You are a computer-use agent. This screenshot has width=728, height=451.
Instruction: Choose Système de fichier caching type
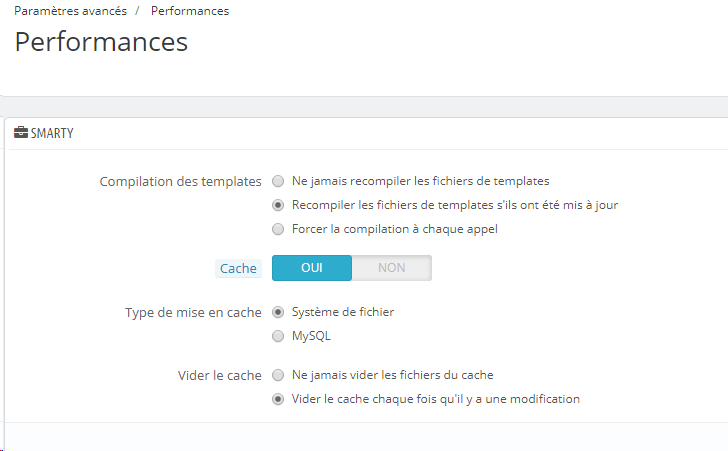click(x=278, y=312)
